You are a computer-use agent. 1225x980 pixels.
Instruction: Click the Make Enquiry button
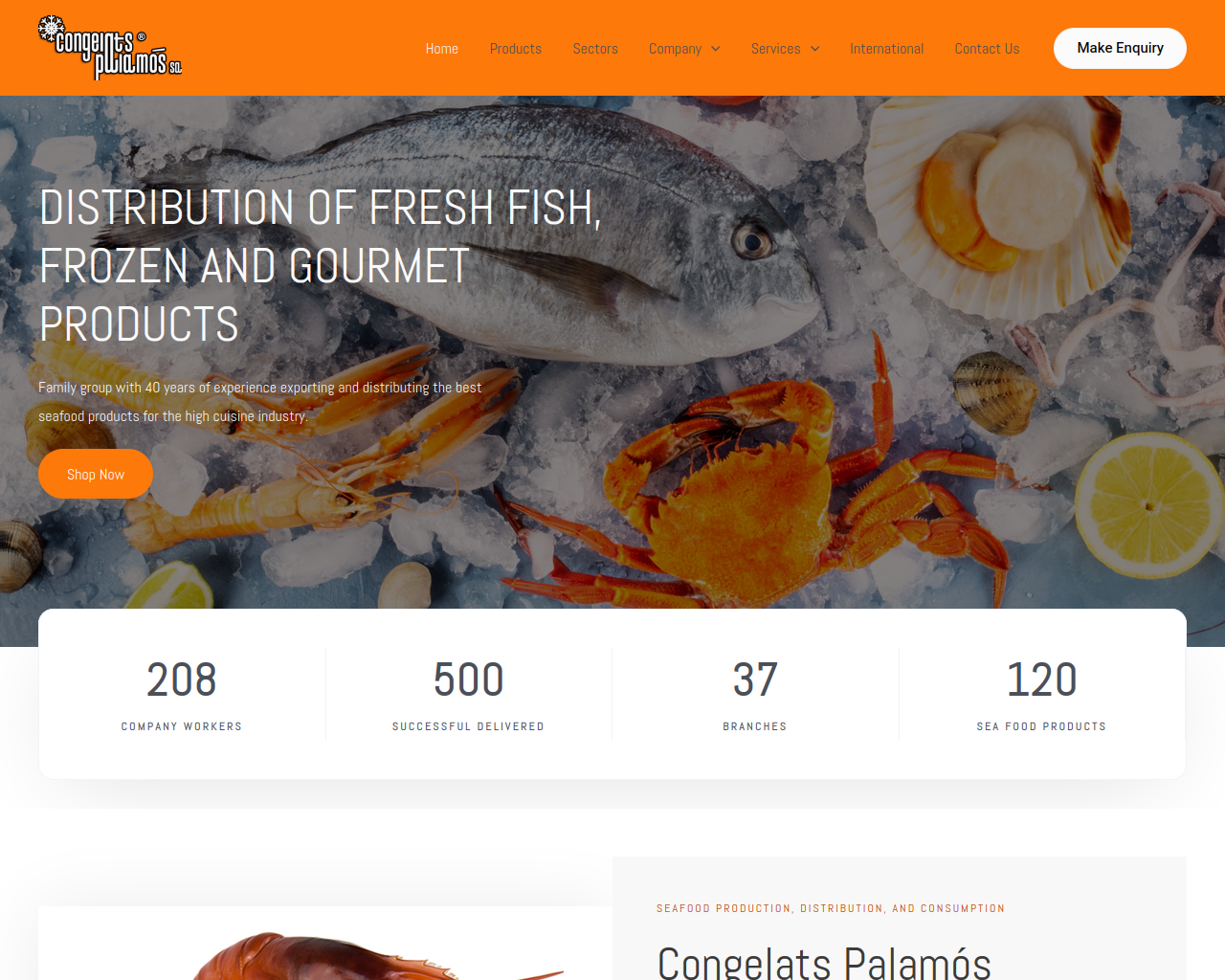pos(1120,48)
